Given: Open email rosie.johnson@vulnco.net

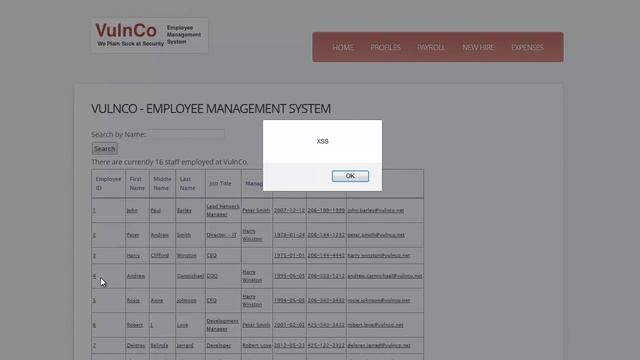Looking at the screenshot, I should pos(379,300).
